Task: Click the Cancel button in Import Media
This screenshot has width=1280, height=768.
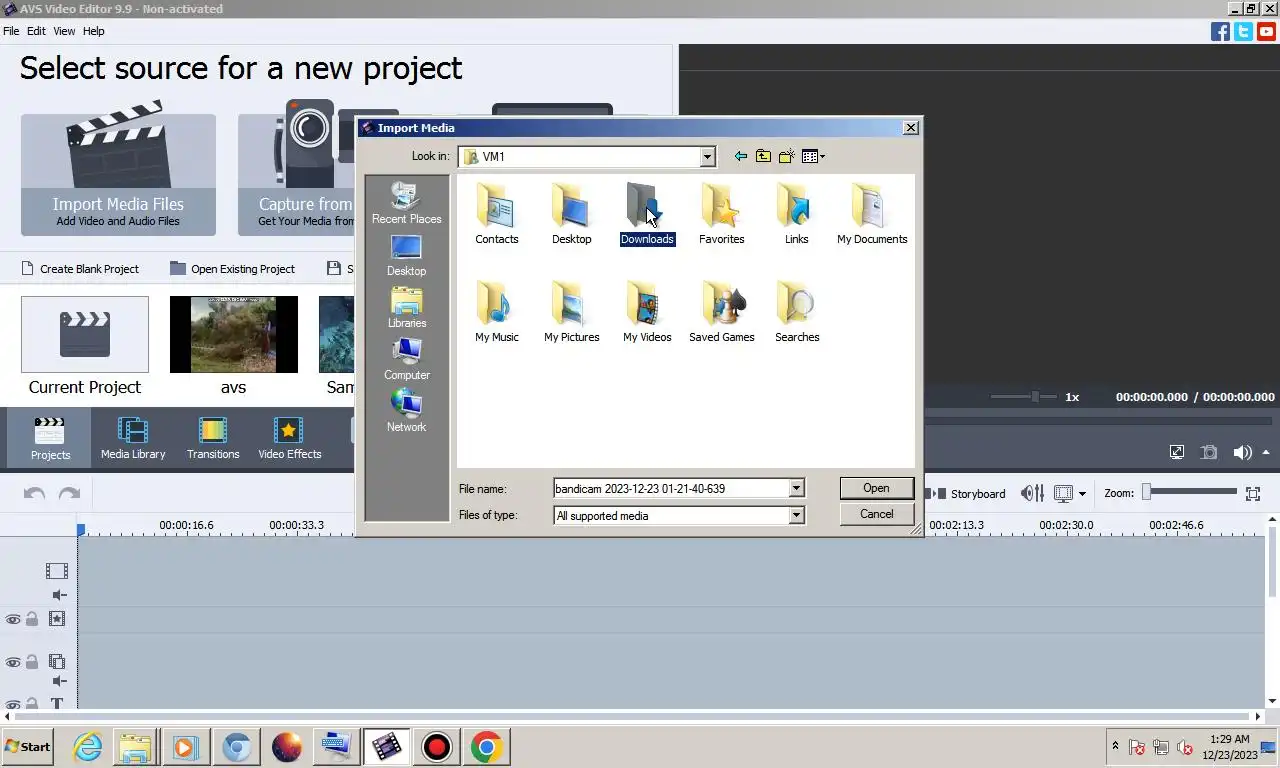Action: [876, 514]
